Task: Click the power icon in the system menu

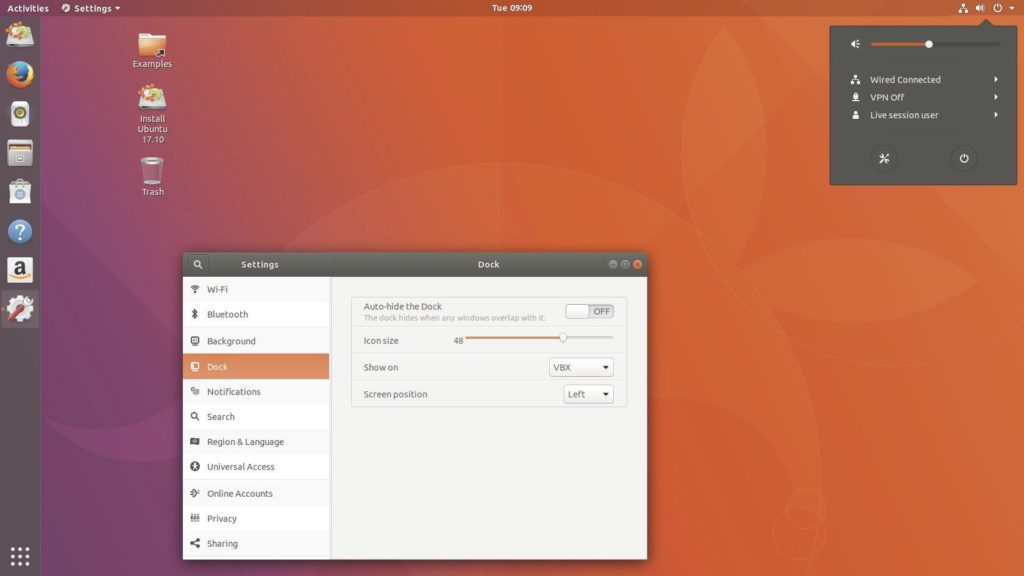Action: click(962, 158)
